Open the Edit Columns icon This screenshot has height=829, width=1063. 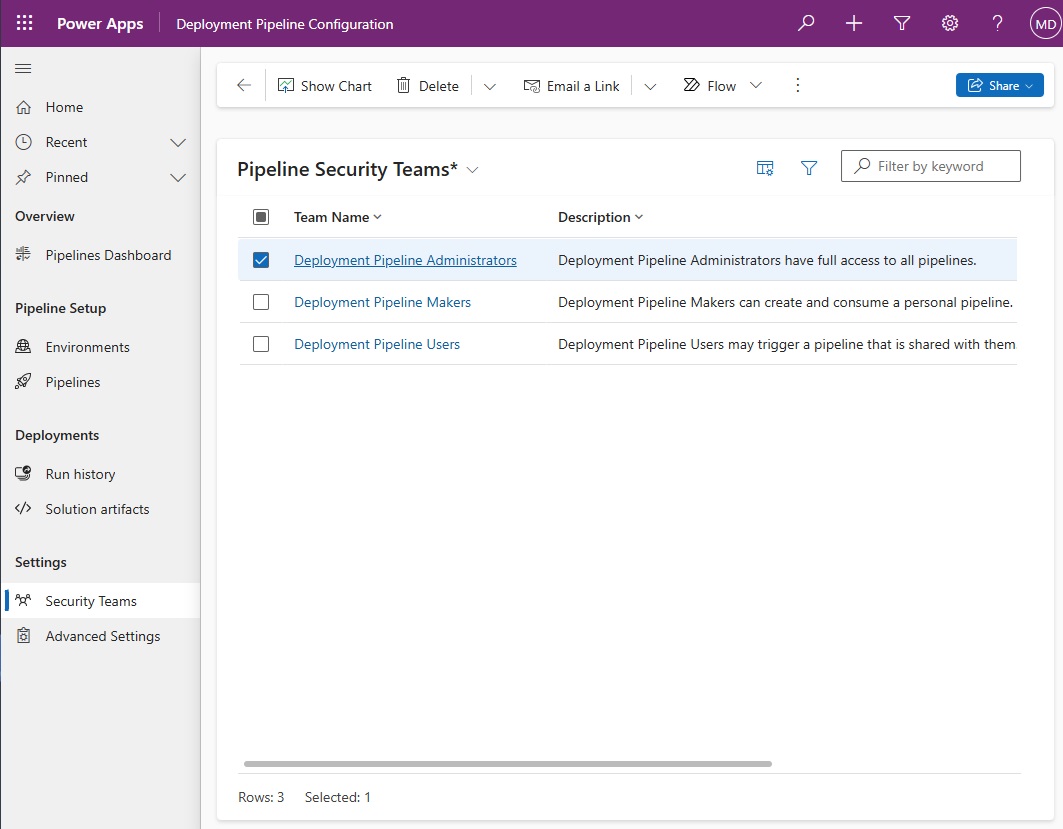pyautogui.click(x=764, y=168)
